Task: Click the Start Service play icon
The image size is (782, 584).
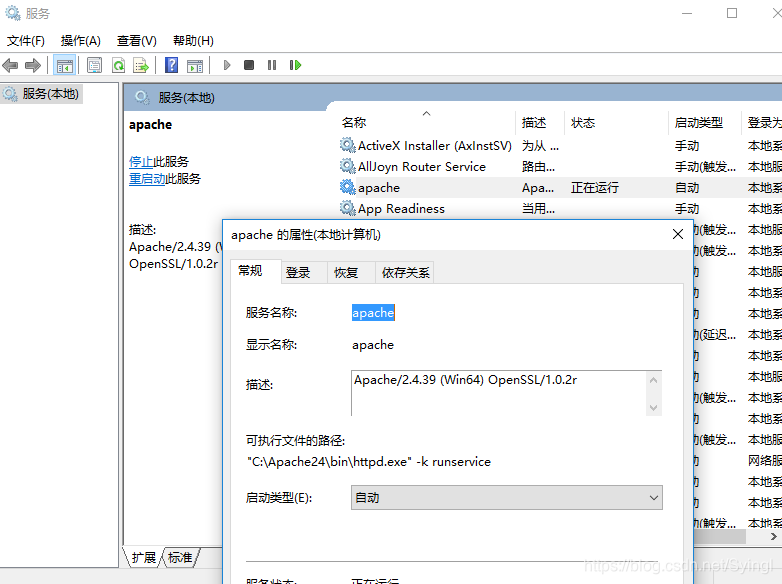Action: pos(227,65)
